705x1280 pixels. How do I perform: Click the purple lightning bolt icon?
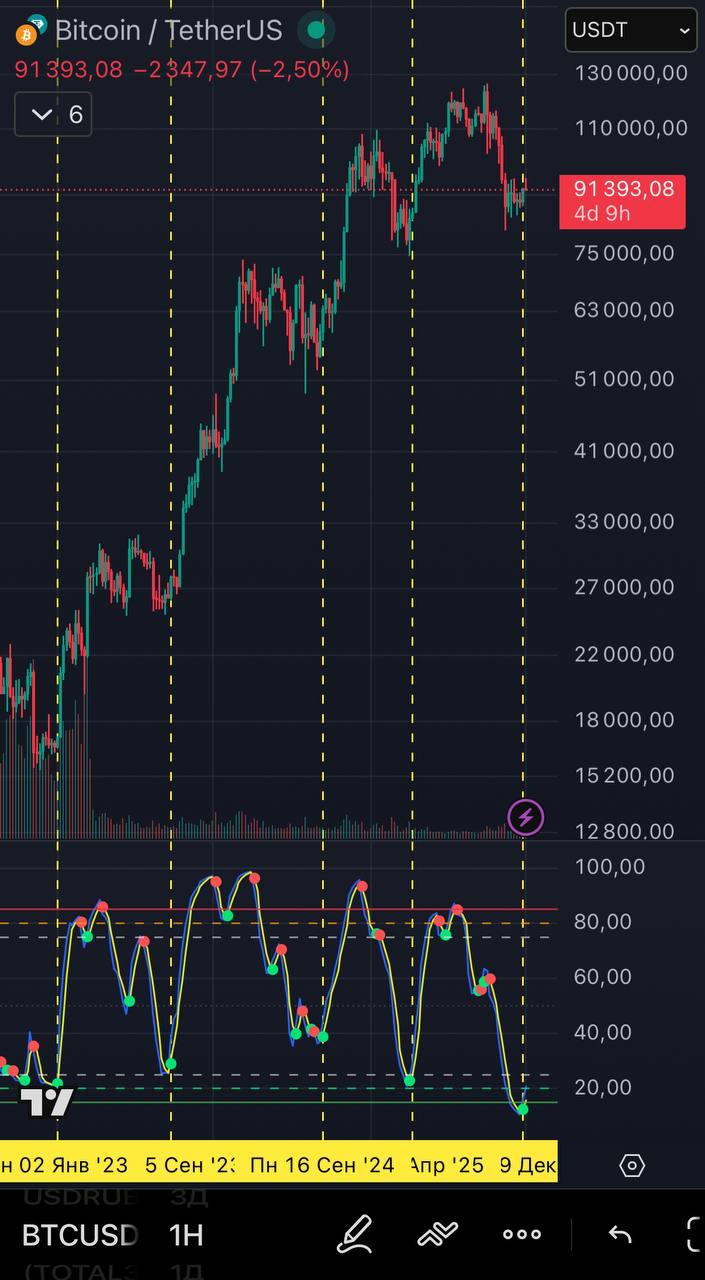tap(526, 817)
